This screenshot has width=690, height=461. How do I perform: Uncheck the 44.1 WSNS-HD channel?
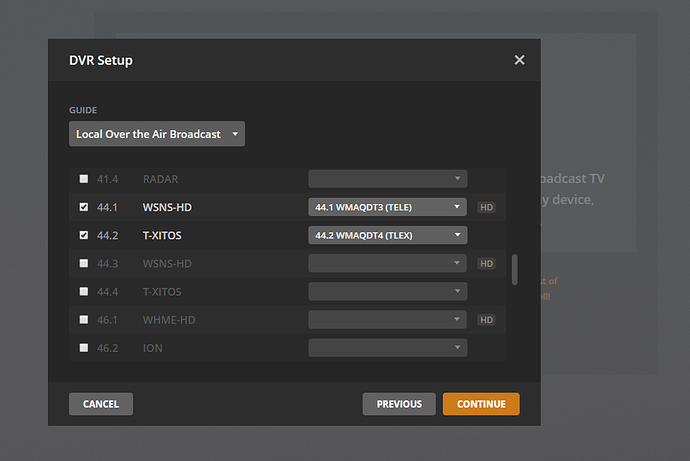(84, 207)
